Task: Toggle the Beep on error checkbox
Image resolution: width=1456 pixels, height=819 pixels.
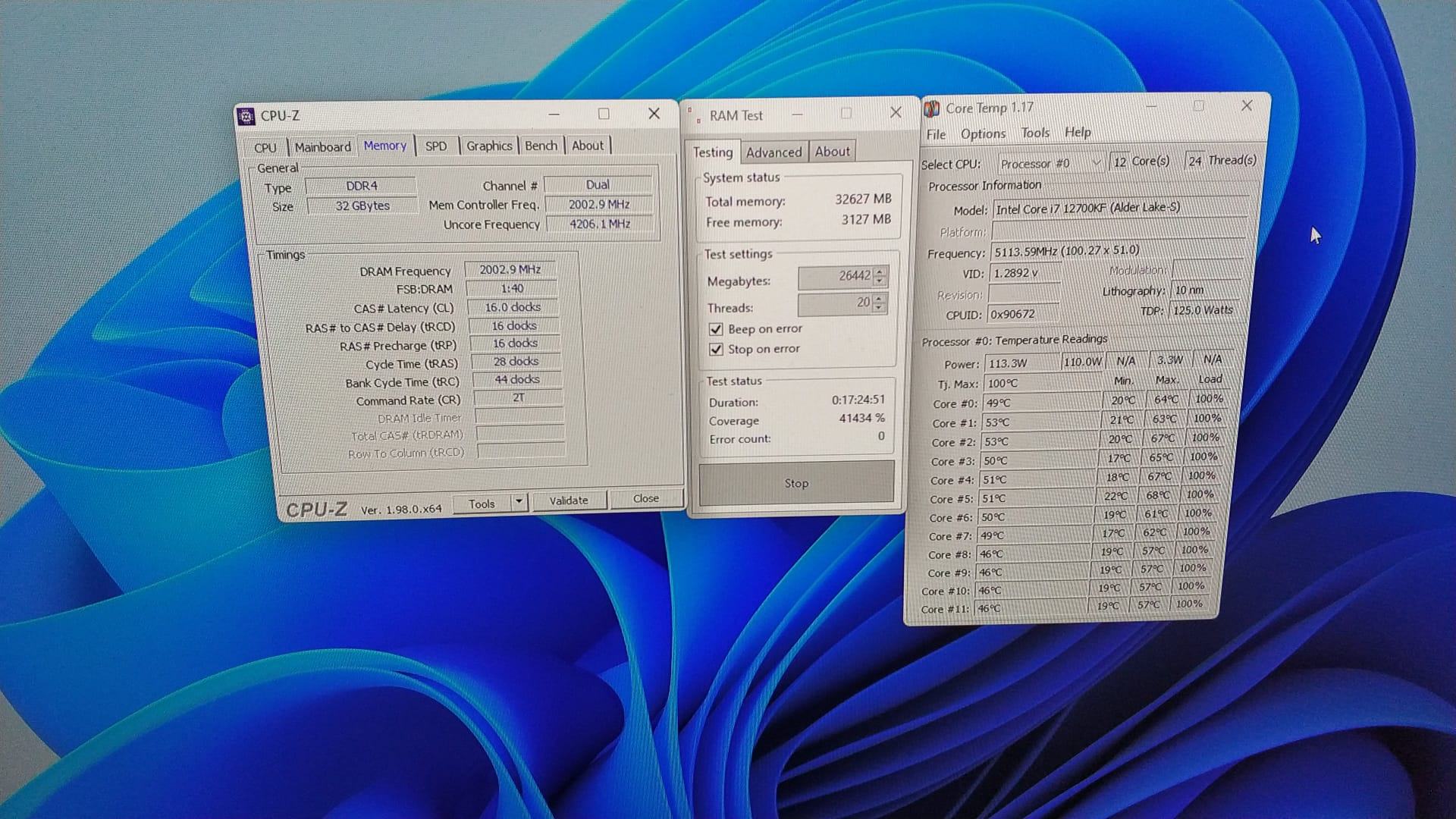Action: pos(716,329)
